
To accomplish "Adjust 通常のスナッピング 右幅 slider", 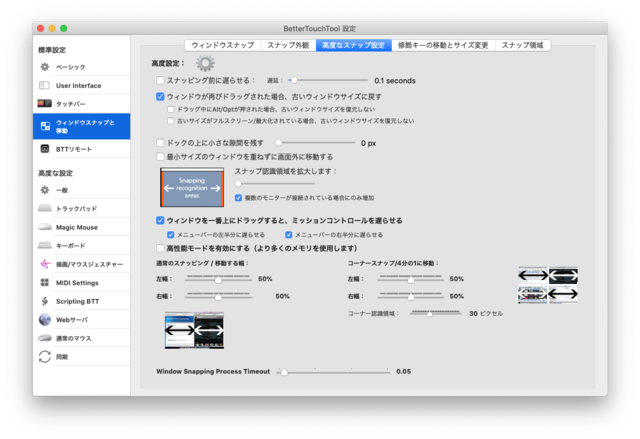I will (218, 296).
